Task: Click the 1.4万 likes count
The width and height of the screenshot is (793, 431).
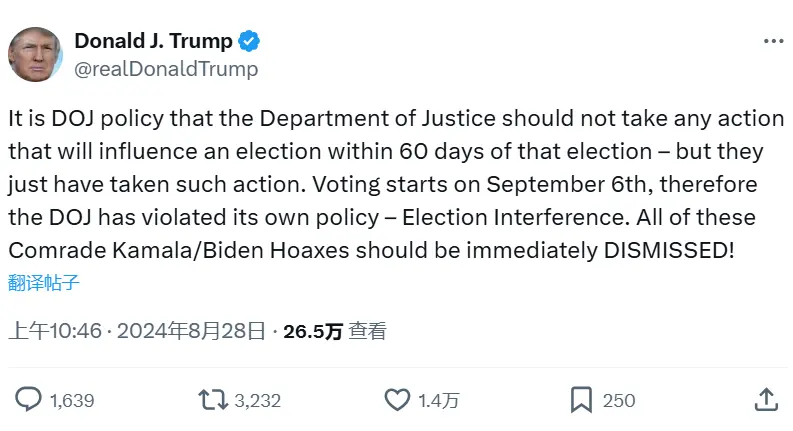Action: pyautogui.click(x=438, y=400)
